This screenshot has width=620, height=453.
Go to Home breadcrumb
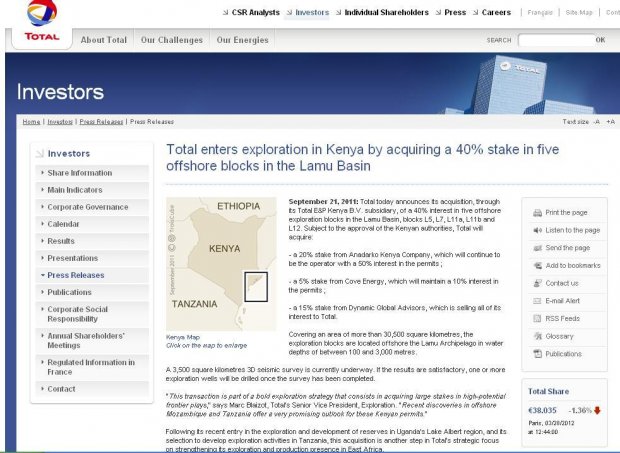click(x=31, y=122)
